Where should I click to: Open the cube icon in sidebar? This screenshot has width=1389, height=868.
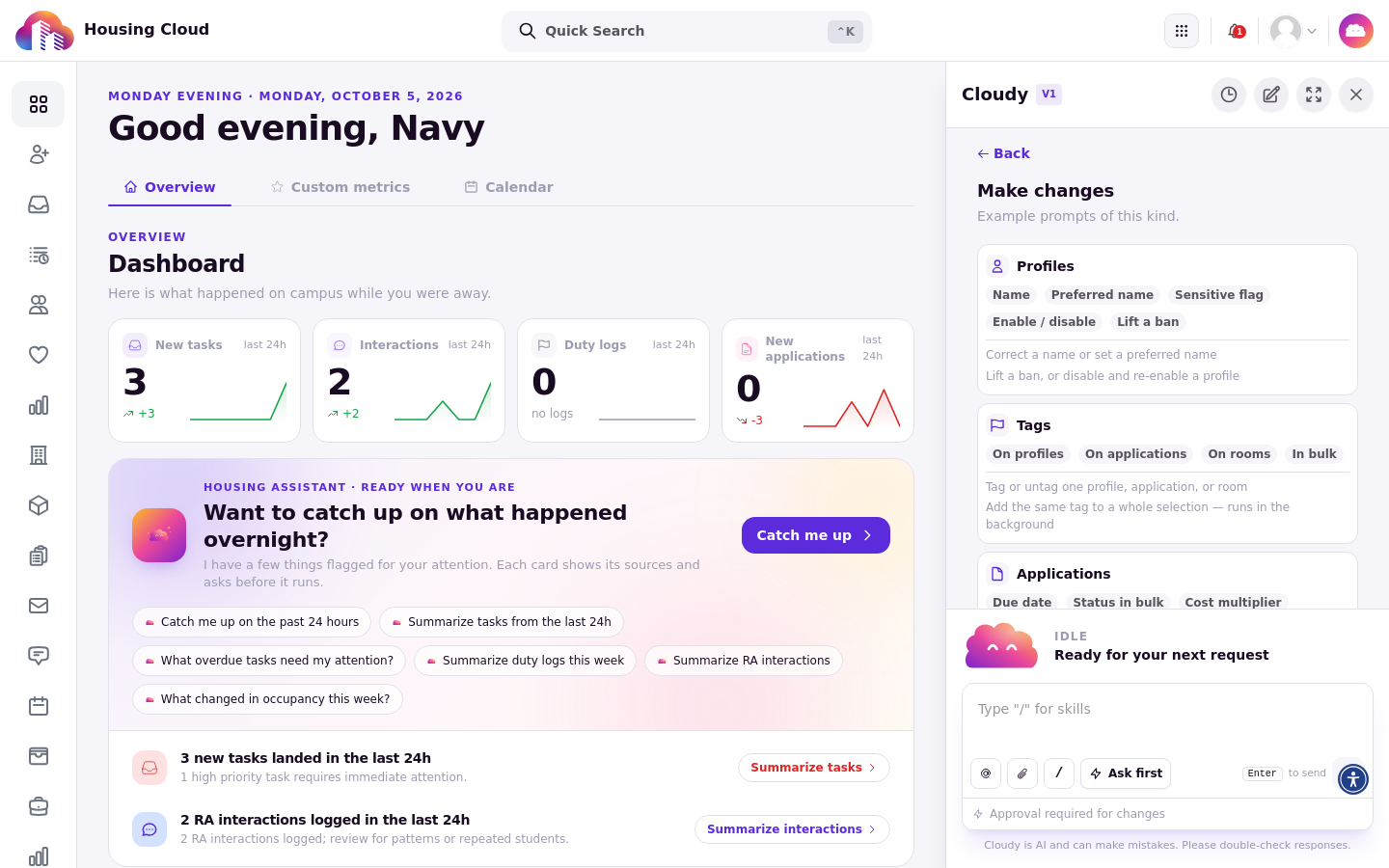tap(39, 505)
